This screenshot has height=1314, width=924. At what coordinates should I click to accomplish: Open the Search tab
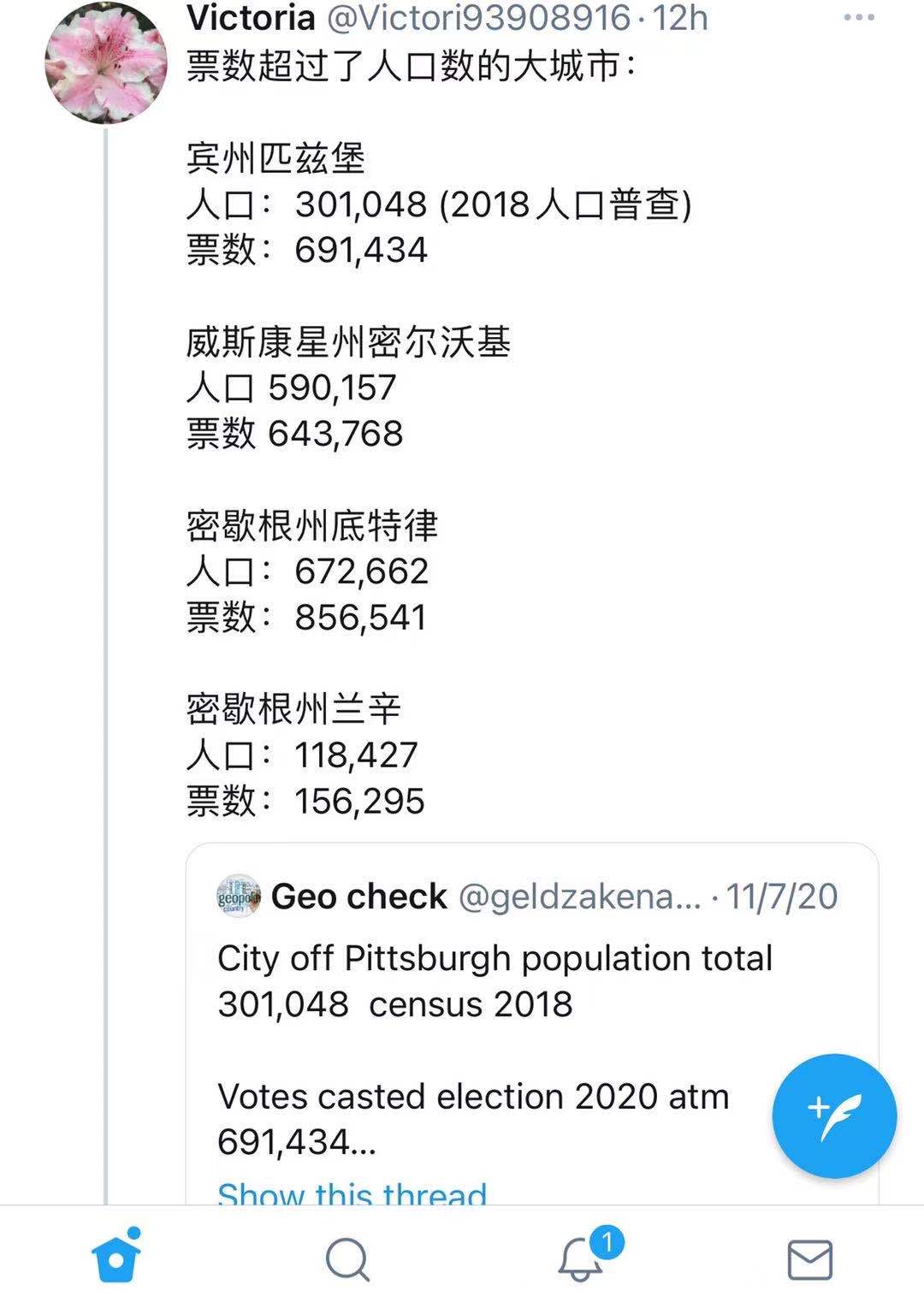pyautogui.click(x=347, y=1260)
